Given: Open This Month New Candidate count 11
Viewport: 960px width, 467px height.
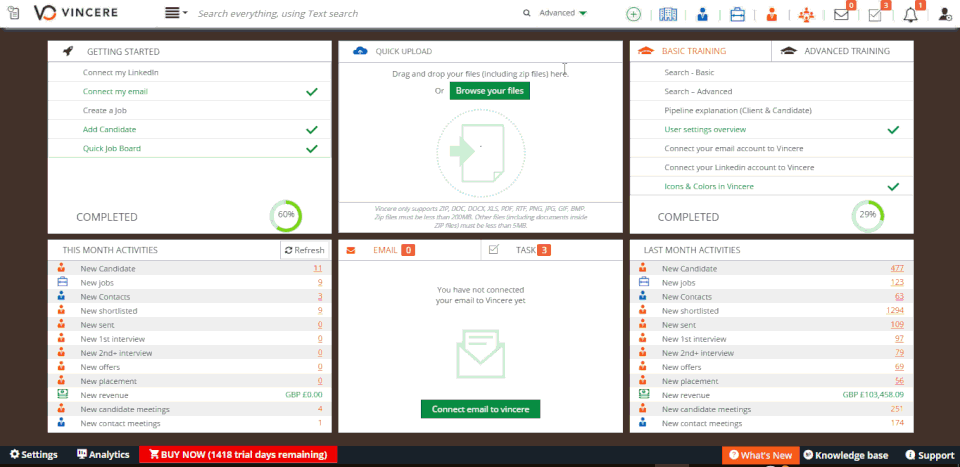Looking at the screenshot, I should pyautogui.click(x=318, y=269).
